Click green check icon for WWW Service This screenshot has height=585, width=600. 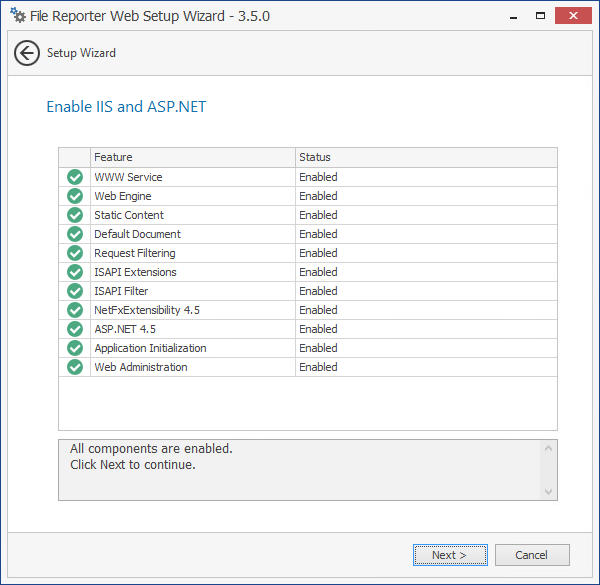(x=75, y=177)
